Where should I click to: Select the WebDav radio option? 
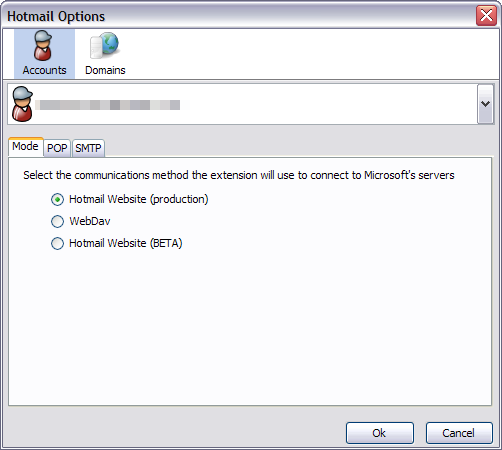pyautogui.click(x=57, y=221)
